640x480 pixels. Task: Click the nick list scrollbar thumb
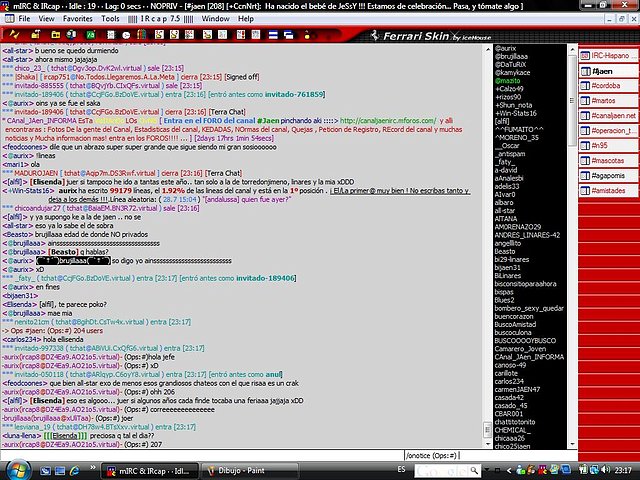click(572, 101)
